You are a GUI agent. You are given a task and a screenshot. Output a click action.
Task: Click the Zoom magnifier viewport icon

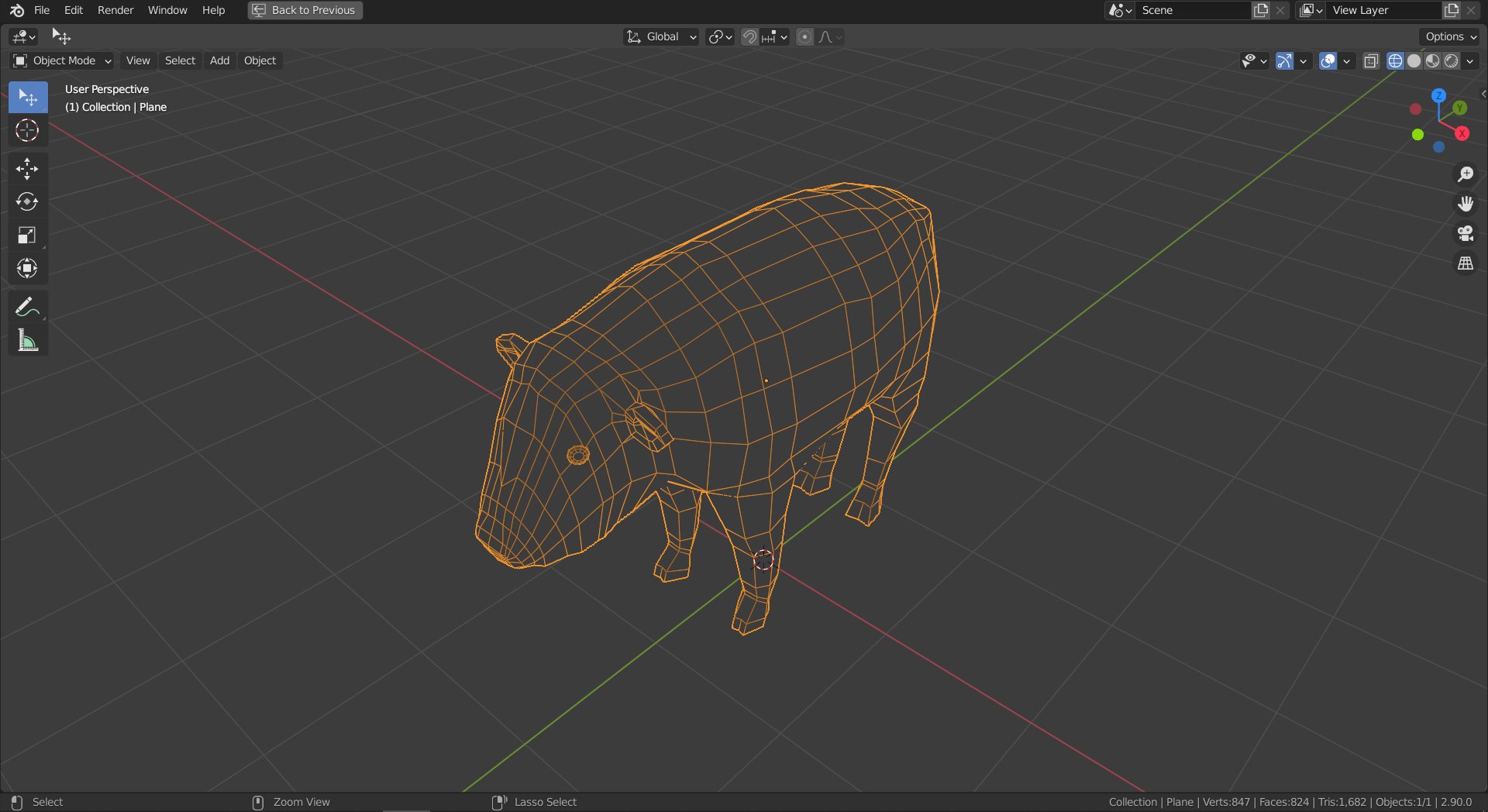click(1465, 174)
